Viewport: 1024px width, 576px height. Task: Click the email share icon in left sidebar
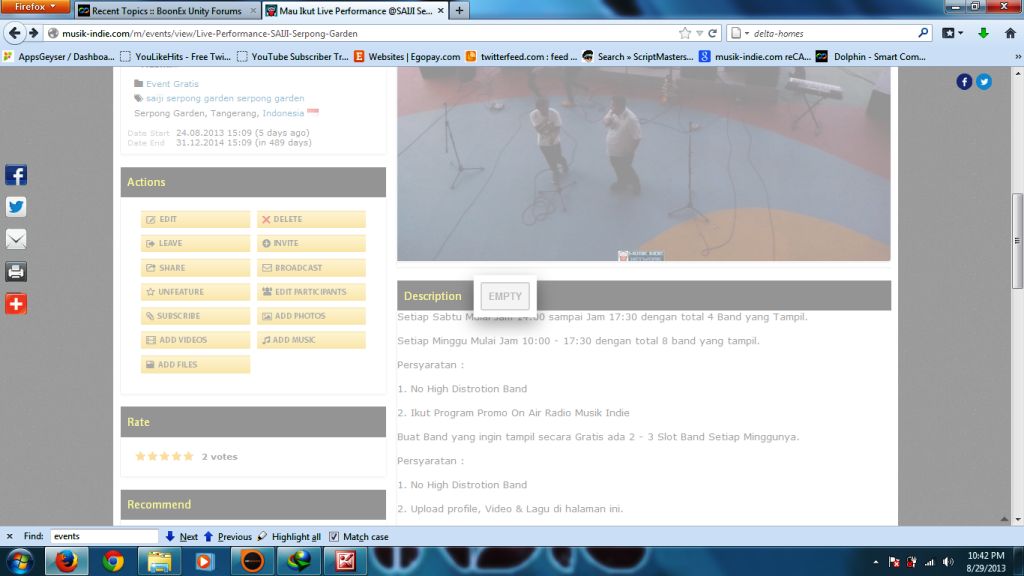pyautogui.click(x=16, y=239)
